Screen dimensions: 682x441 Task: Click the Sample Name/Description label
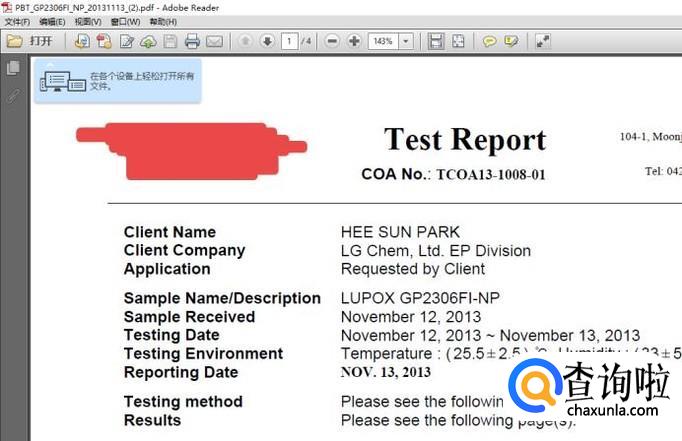coord(222,299)
